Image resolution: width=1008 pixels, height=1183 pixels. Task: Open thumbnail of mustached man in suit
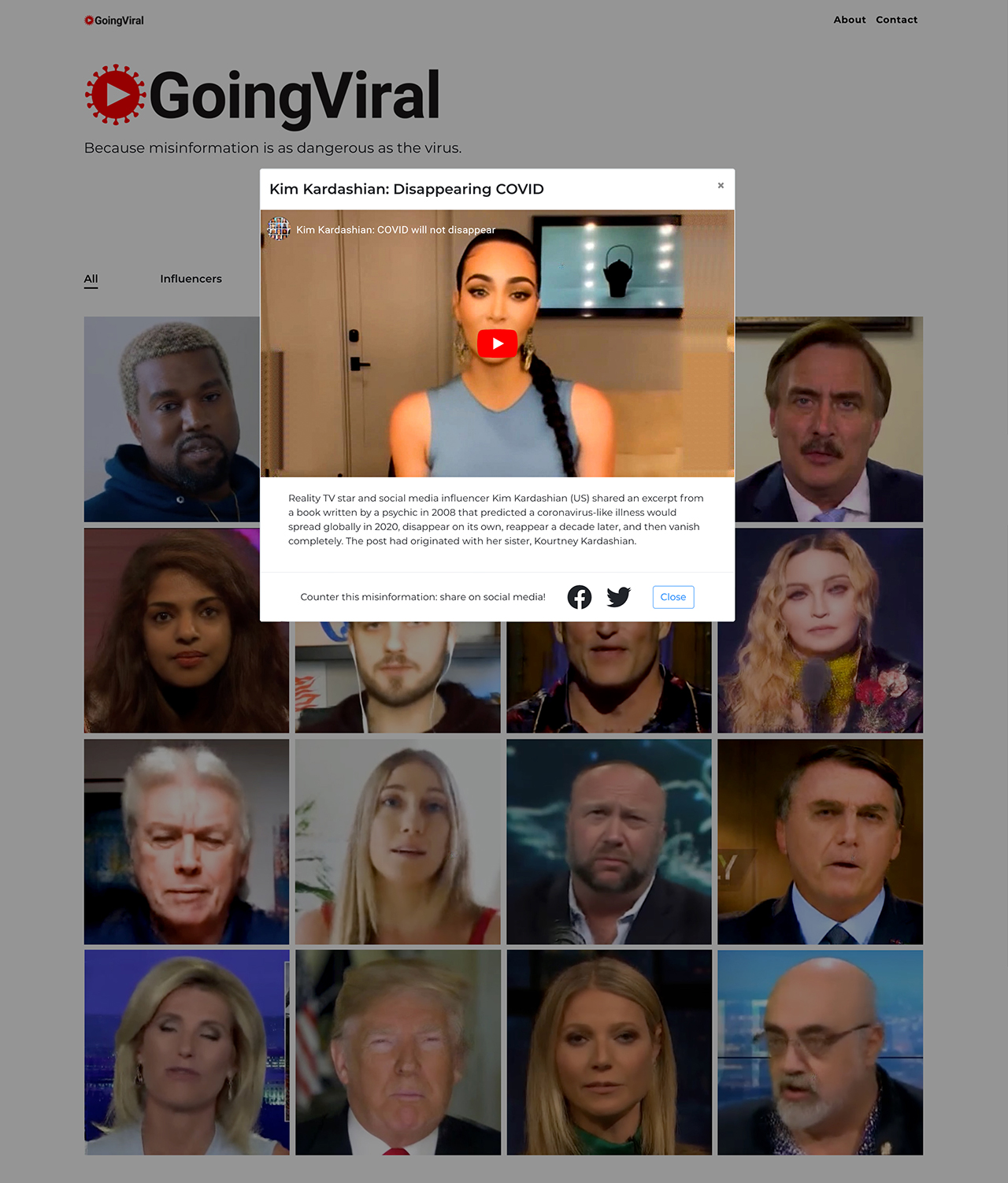pyautogui.click(x=829, y=419)
